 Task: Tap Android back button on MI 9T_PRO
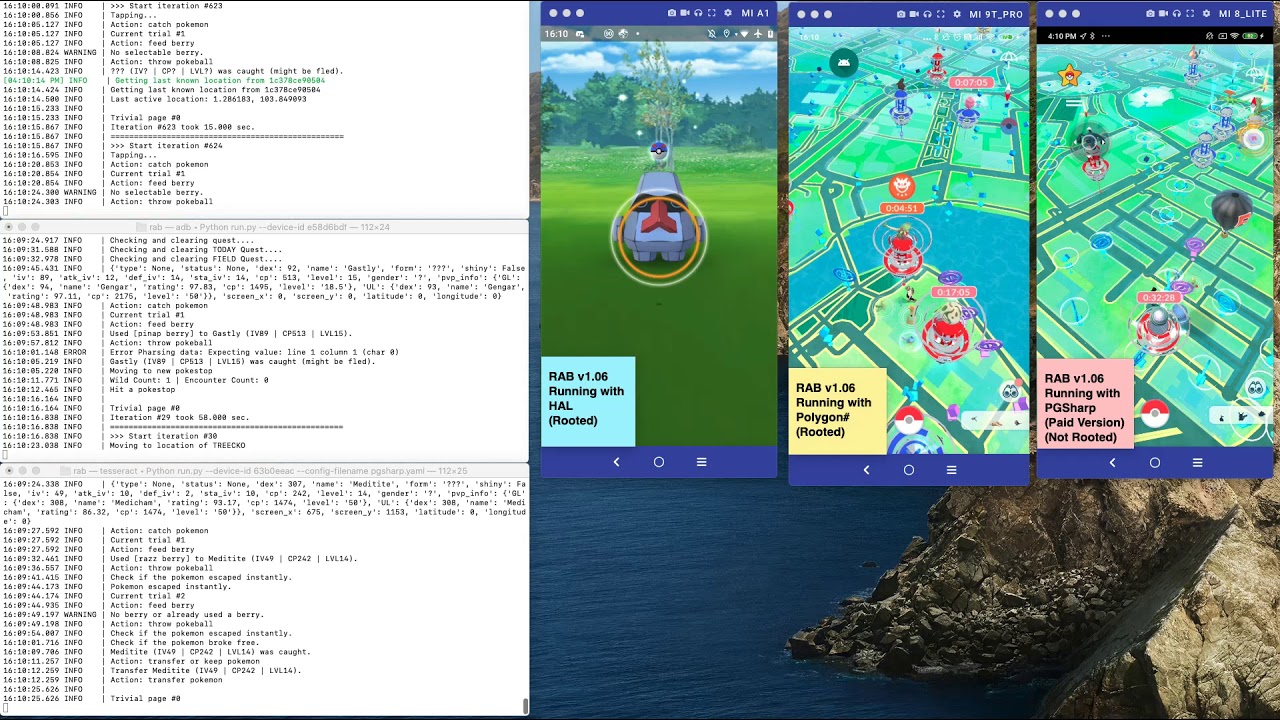866,470
